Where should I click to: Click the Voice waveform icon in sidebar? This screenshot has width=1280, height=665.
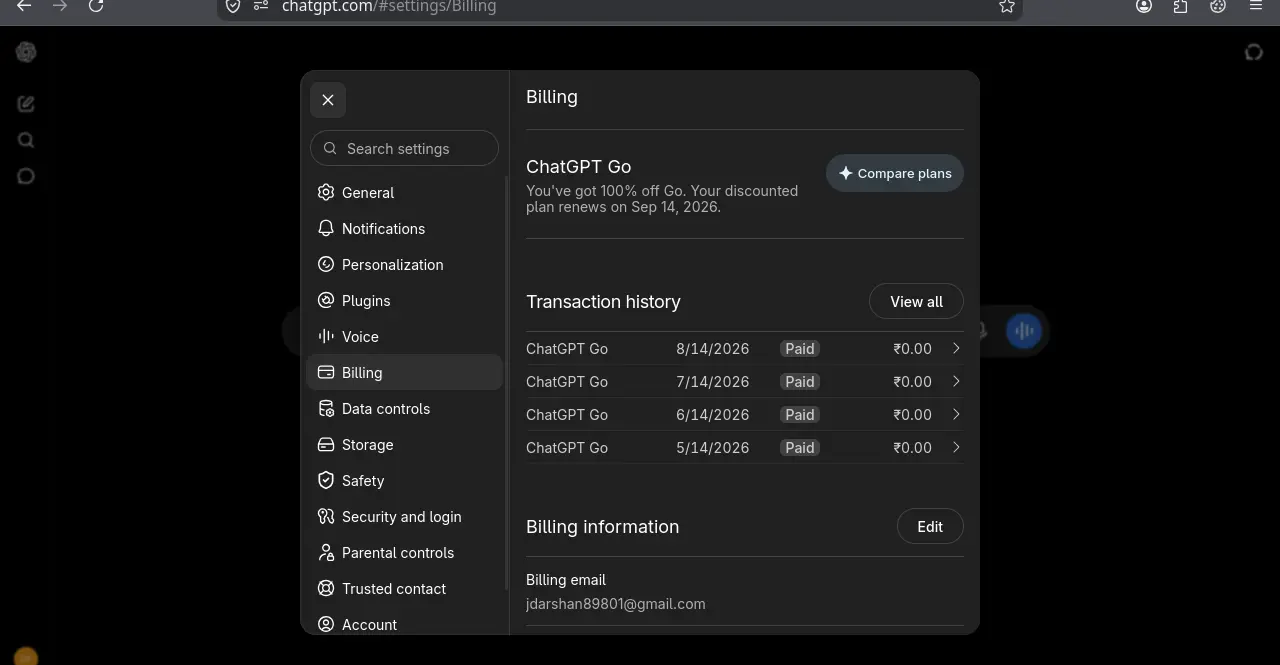pyautogui.click(x=325, y=336)
